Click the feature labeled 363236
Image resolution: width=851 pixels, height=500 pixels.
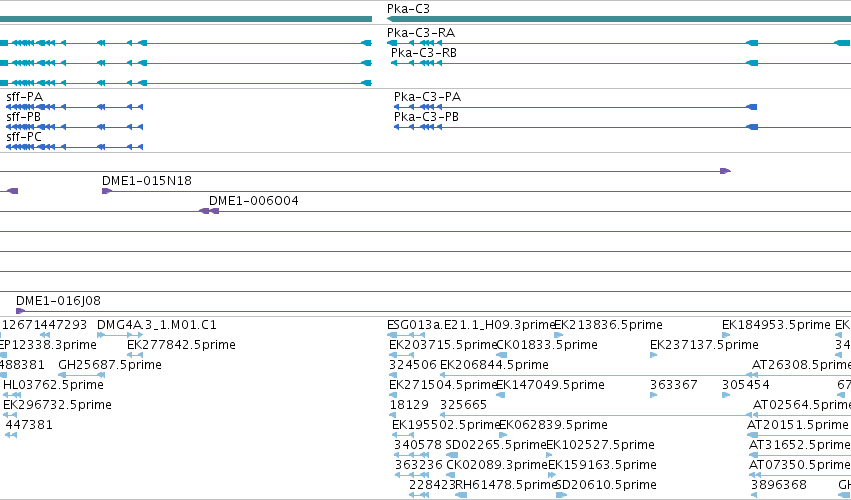point(419,465)
